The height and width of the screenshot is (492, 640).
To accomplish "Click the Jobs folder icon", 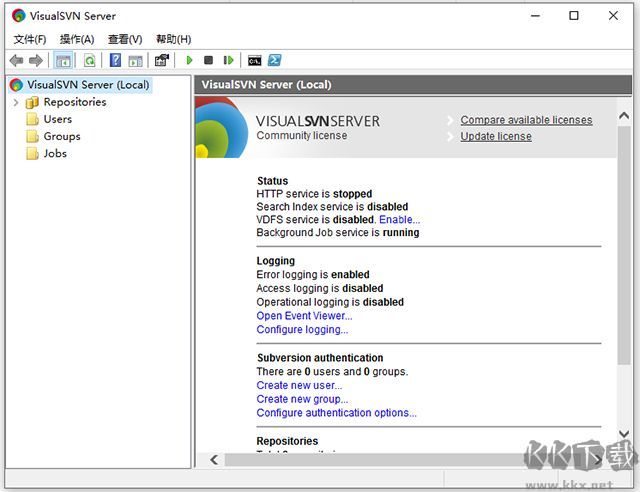I will click(x=32, y=154).
